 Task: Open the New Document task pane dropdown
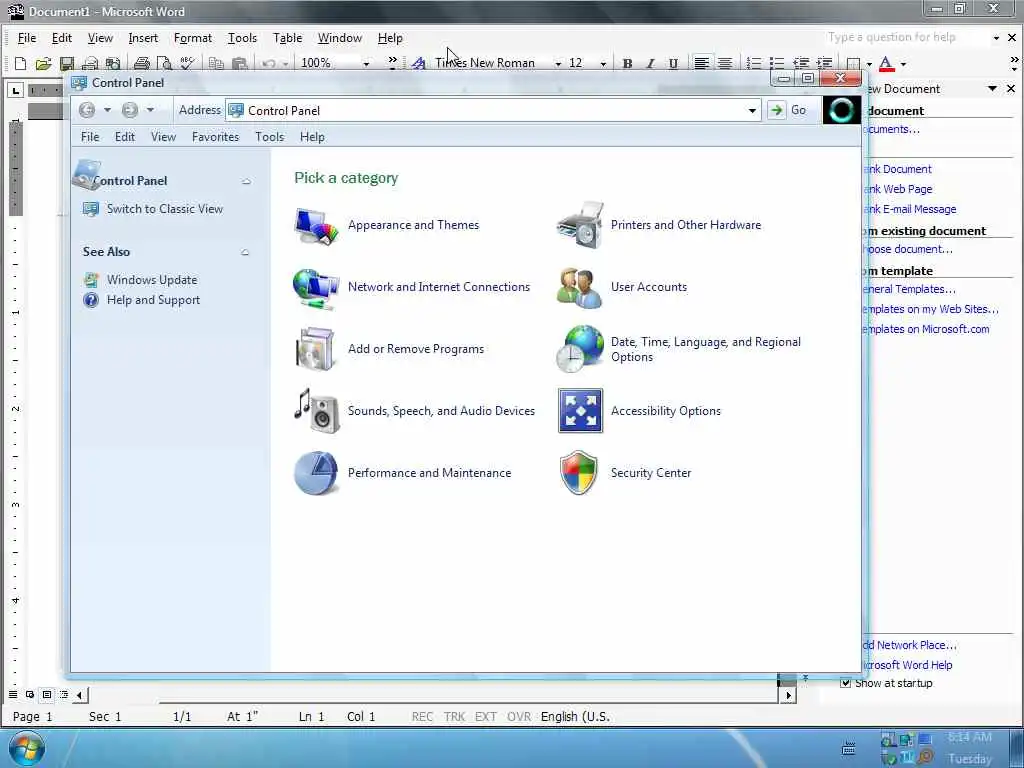point(992,88)
